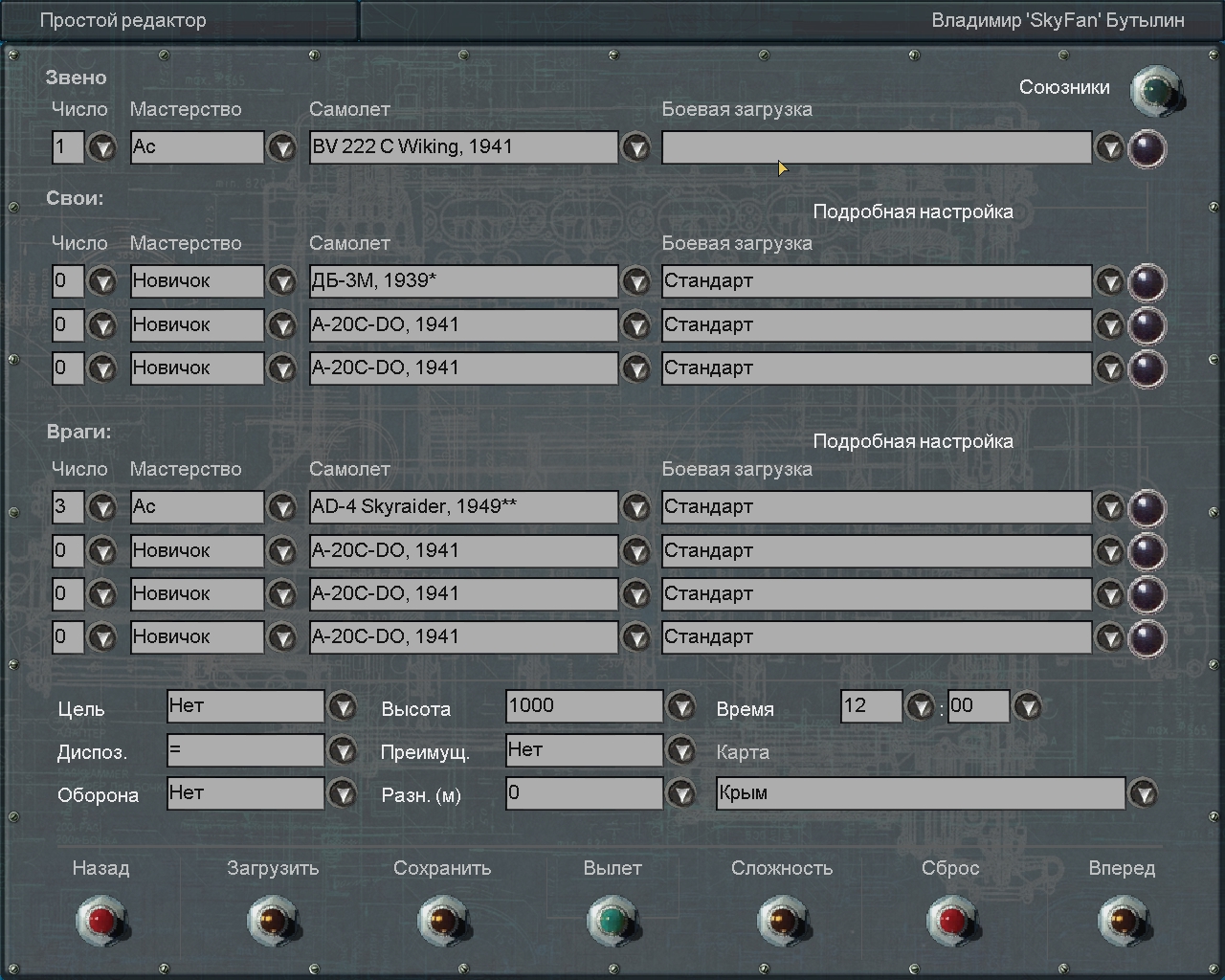
Task: Click the red Сброс reset button
Action: 952,921
